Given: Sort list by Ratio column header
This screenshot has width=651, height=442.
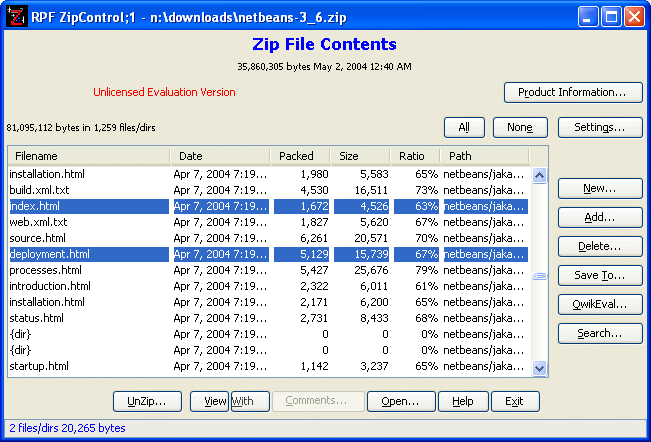Looking at the screenshot, I should click(415, 156).
